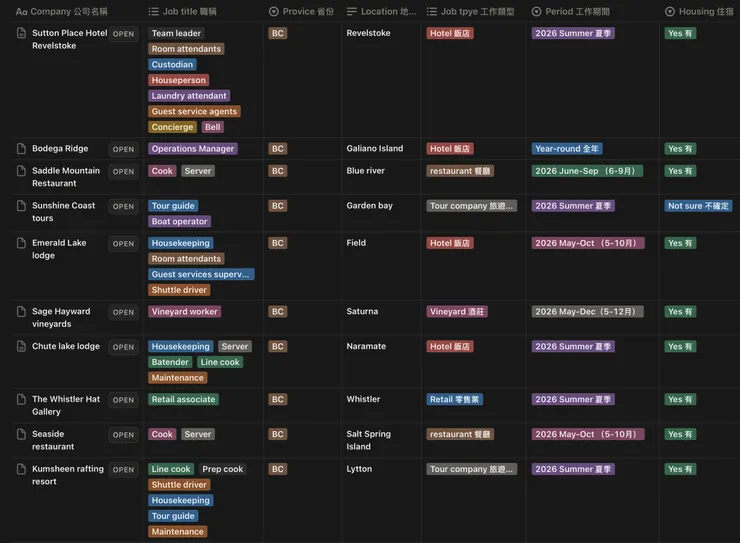Click the list icon in Job title header
The image size is (740, 543).
coord(153,11)
